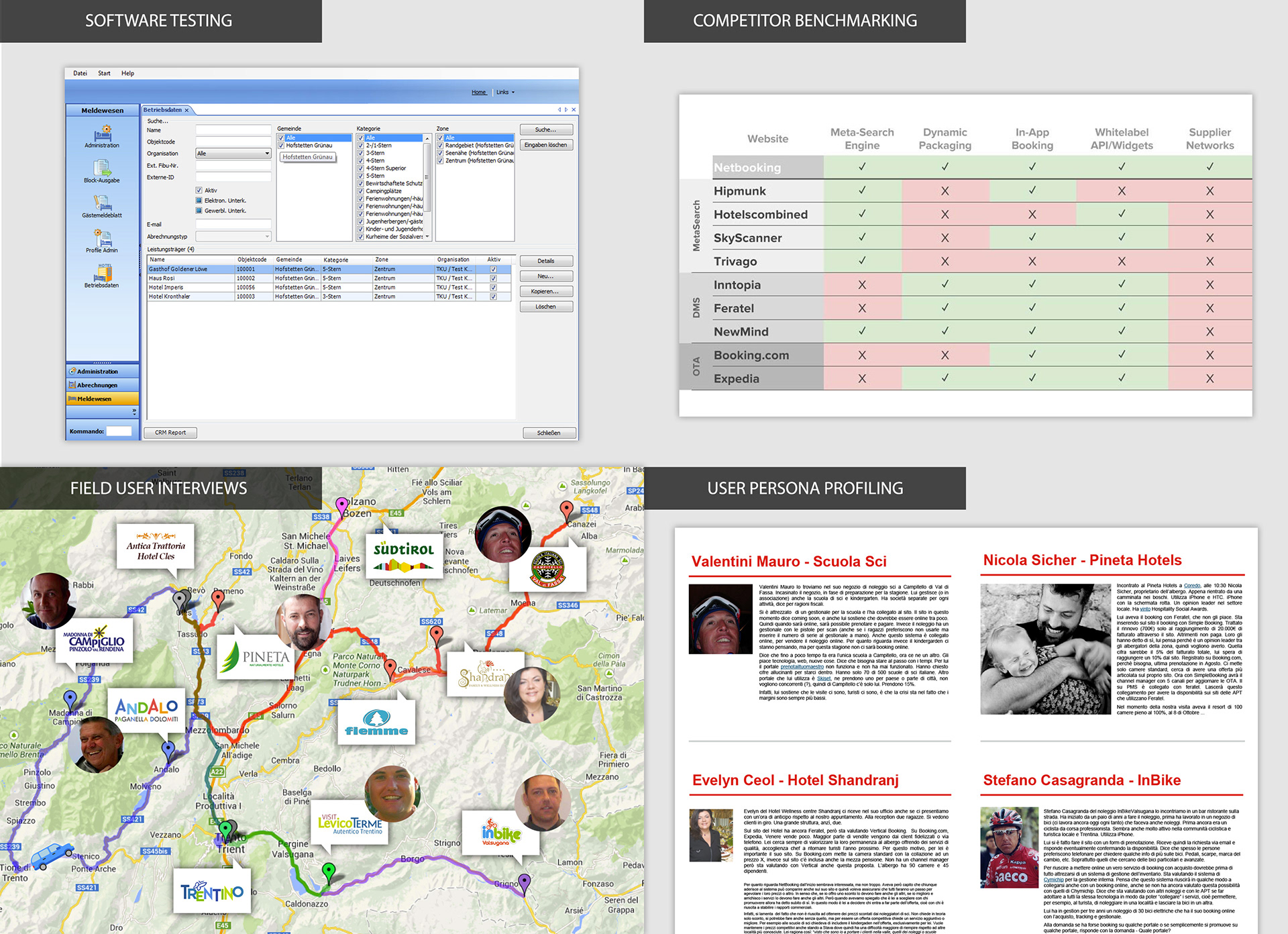Click the Eingaben löschen button
Screen dimensions: 1288x934
(x=546, y=145)
